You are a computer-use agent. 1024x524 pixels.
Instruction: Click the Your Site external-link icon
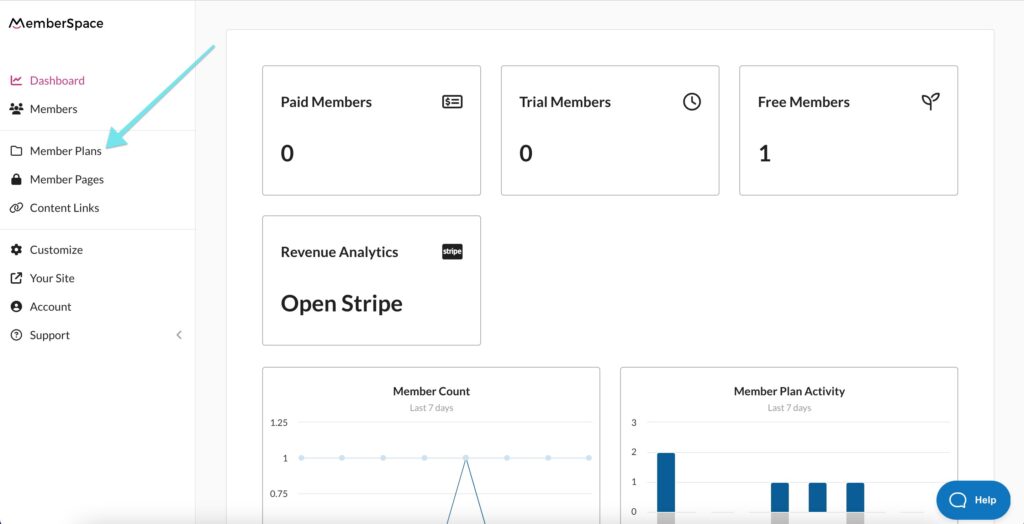(16, 278)
